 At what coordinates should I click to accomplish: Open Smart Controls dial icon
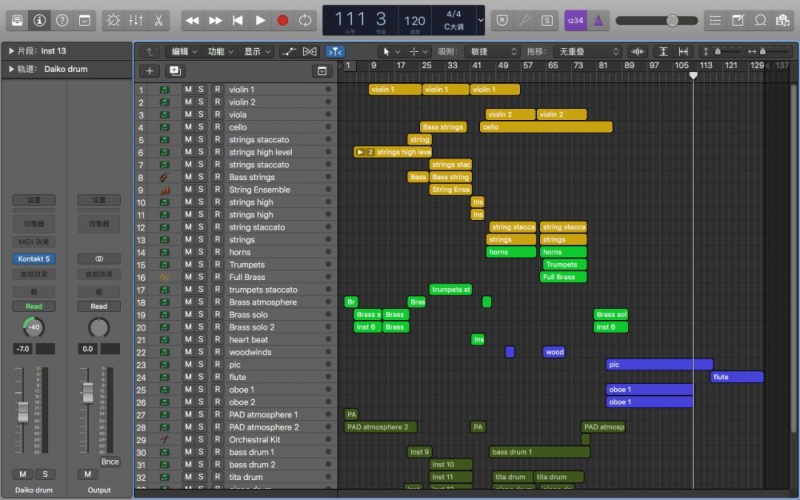point(113,20)
